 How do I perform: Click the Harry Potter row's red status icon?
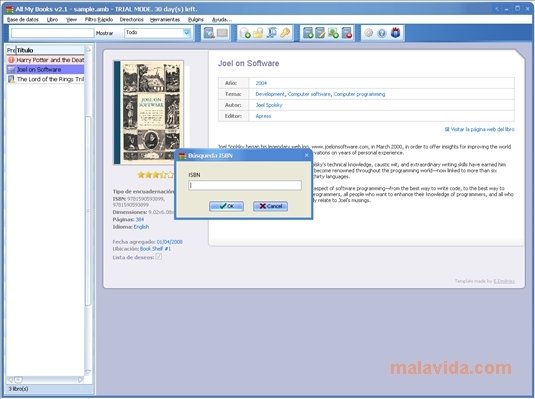click(11, 60)
